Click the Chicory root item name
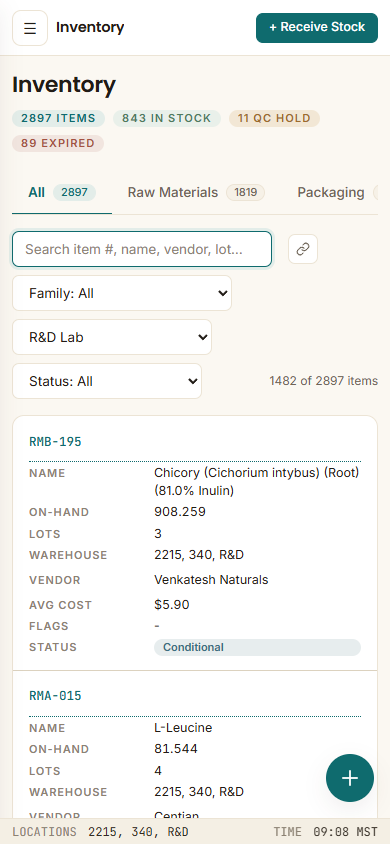The height and width of the screenshot is (844, 390). tap(257, 482)
